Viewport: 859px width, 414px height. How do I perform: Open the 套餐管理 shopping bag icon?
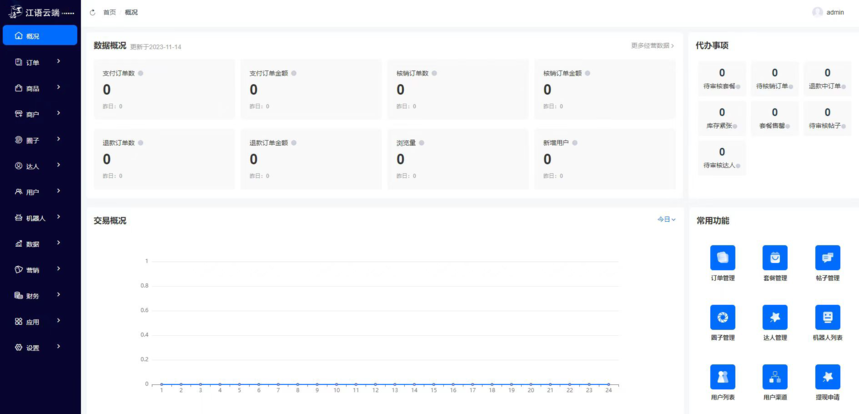(x=775, y=257)
